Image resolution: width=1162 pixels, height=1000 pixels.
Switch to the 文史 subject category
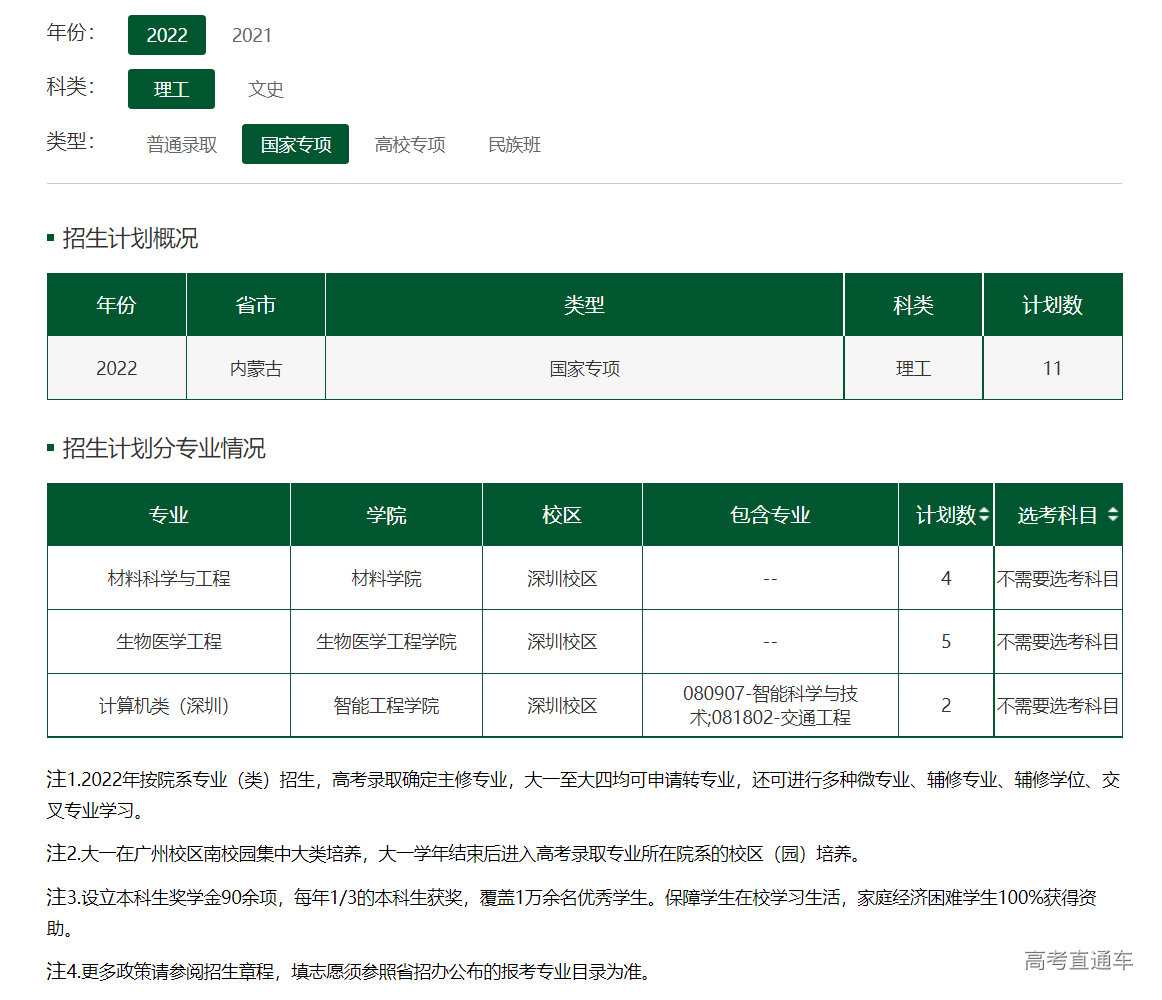[x=265, y=89]
